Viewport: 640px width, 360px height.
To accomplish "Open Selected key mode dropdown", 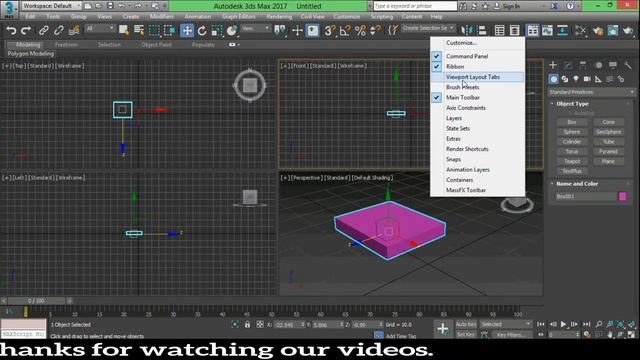I will pyautogui.click(x=506, y=324).
